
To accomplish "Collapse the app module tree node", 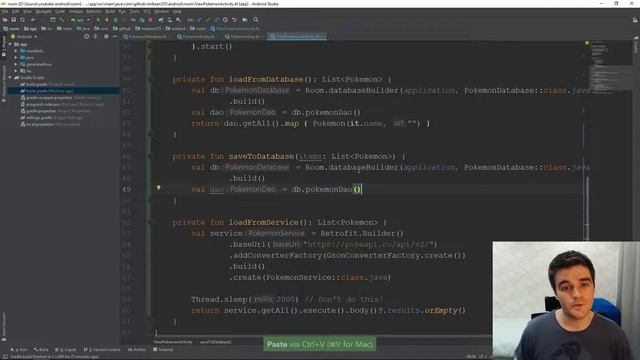I will (x=10, y=44).
